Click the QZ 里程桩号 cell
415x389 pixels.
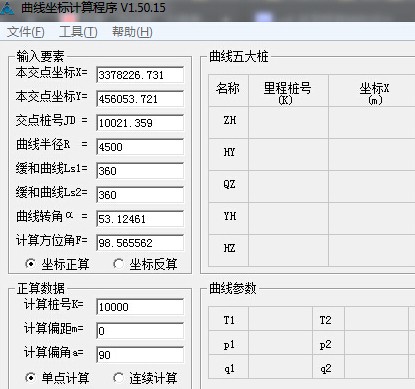tap(288, 186)
